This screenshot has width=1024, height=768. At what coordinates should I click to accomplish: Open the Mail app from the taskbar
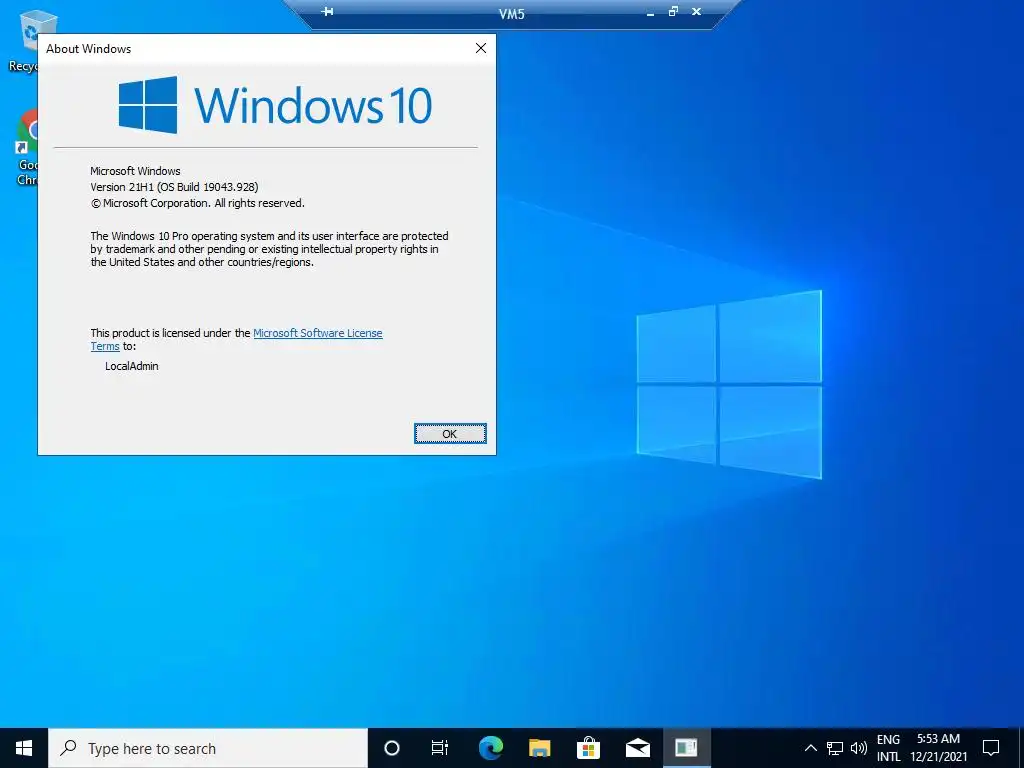point(637,748)
